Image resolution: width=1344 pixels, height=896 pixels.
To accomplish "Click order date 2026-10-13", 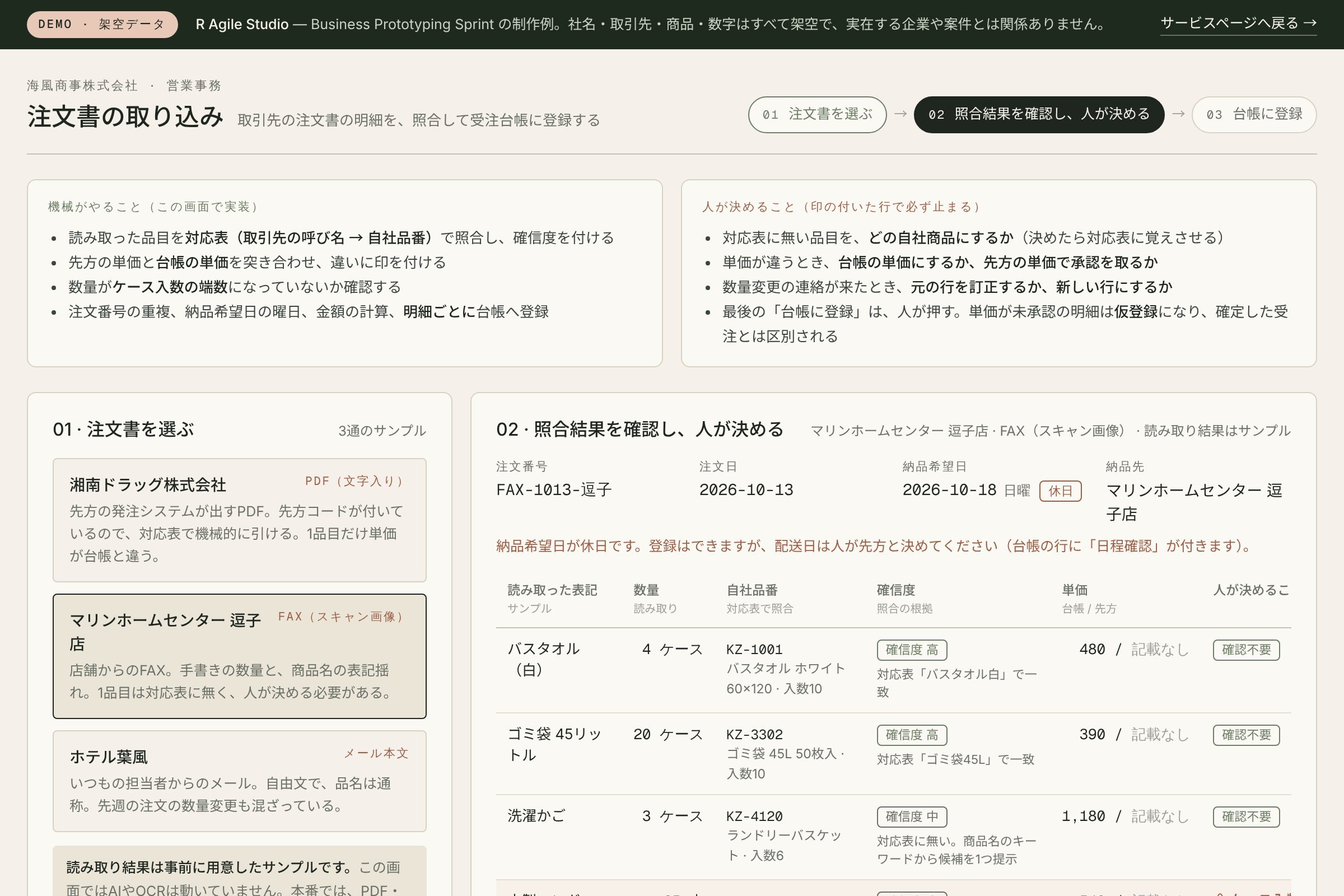I will pyautogui.click(x=746, y=489).
